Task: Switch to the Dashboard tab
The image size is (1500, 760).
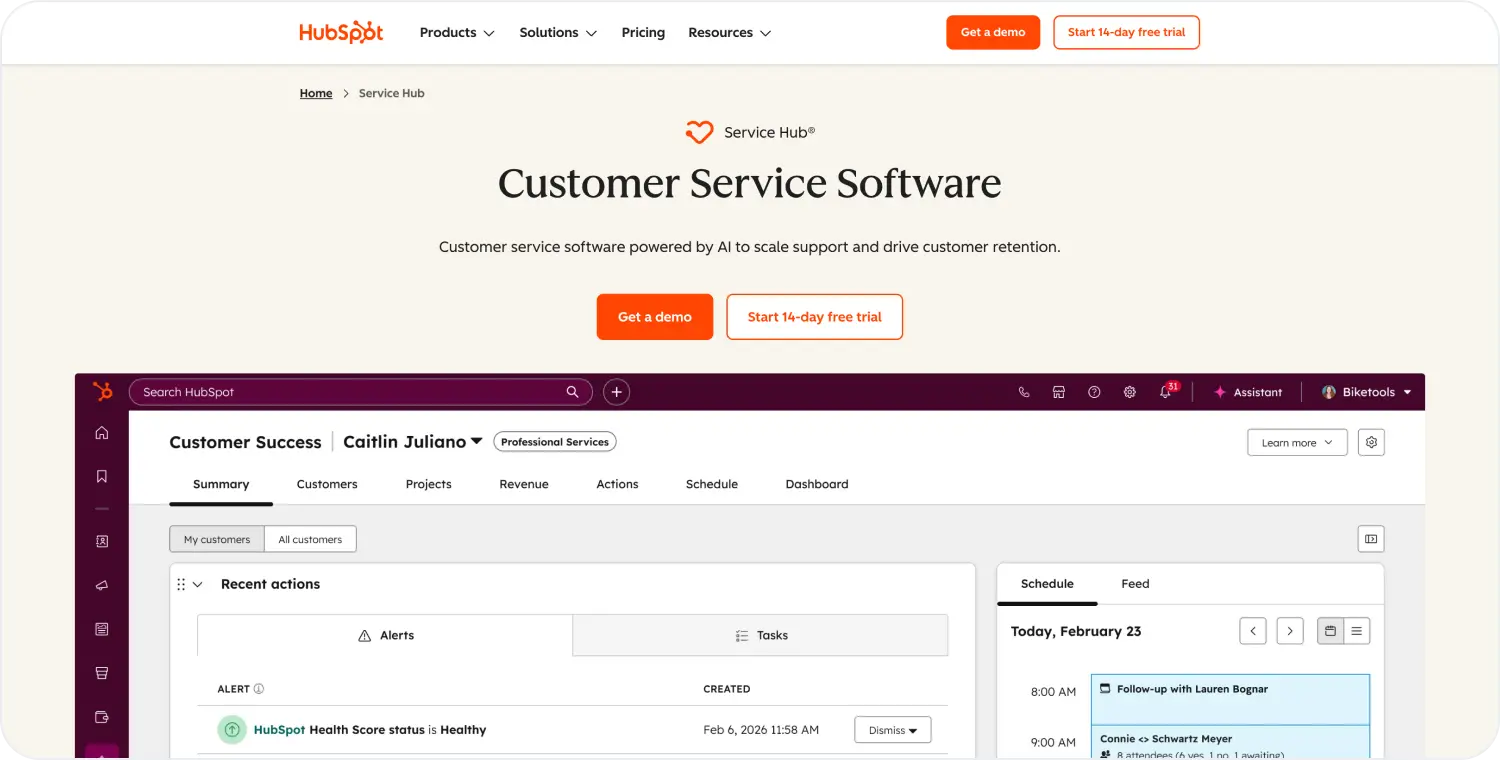Action: [817, 484]
